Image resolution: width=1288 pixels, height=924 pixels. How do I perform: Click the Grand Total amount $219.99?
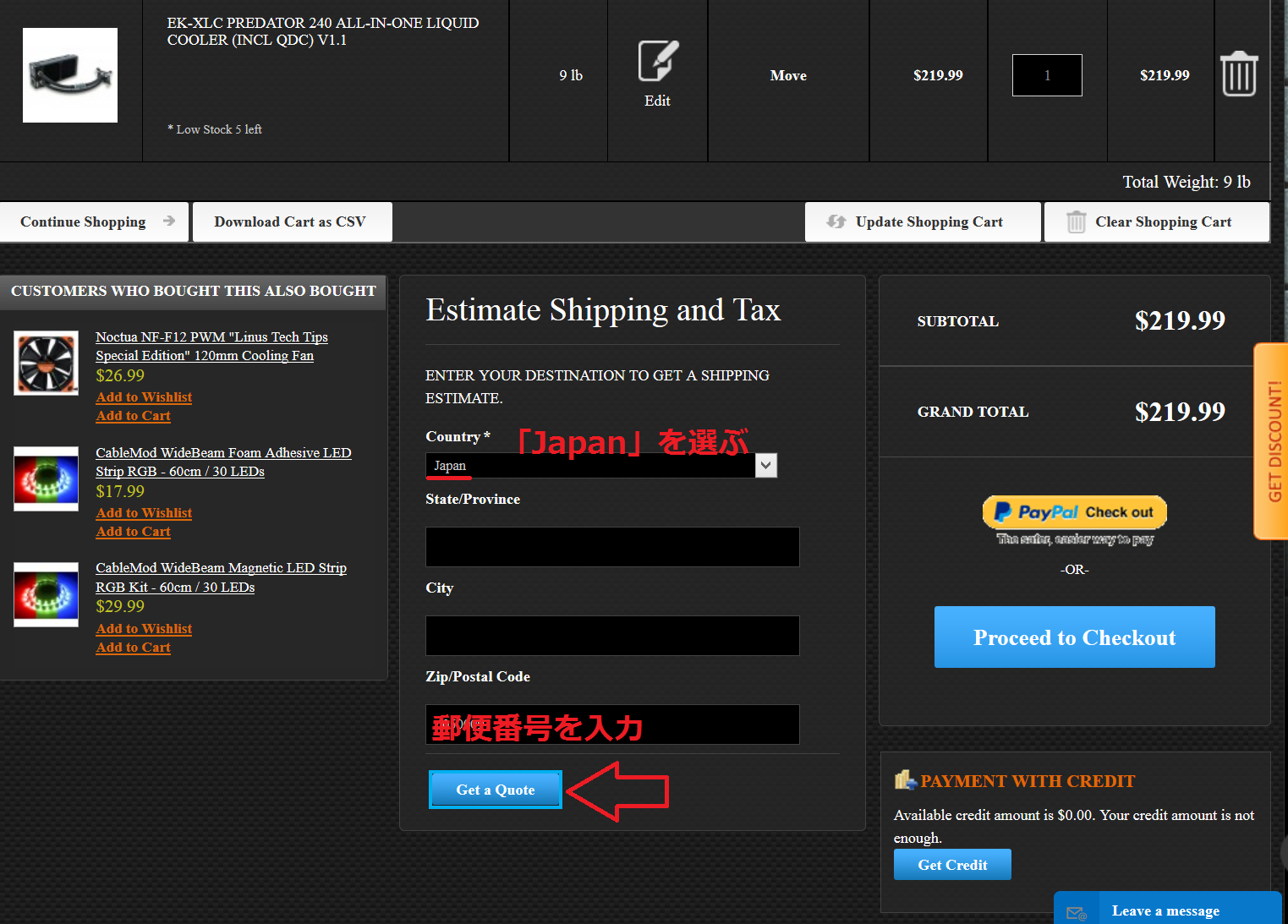(1180, 412)
